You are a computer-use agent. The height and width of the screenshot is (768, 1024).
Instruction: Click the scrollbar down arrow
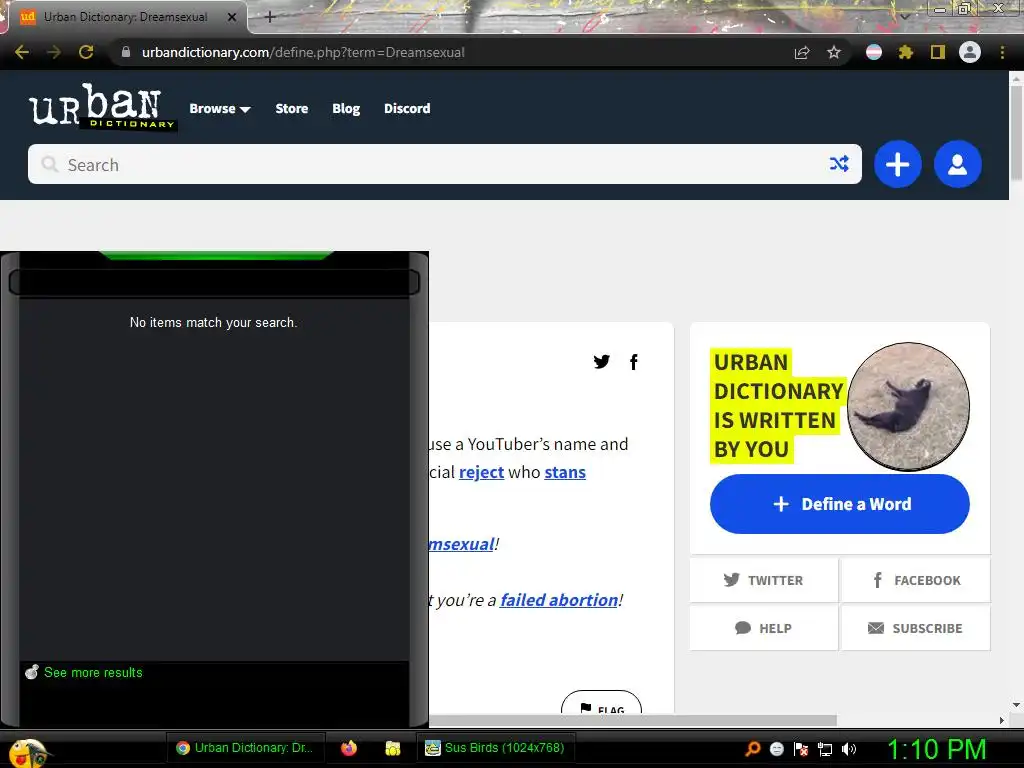click(1016, 705)
